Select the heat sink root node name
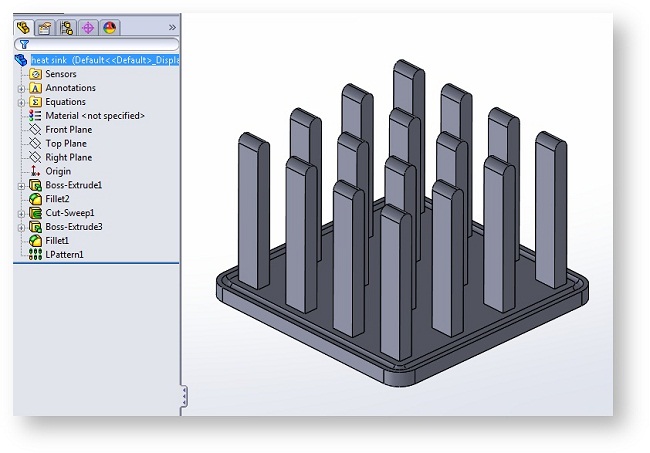The height and width of the screenshot is (453, 650). pyautogui.click(x=105, y=60)
